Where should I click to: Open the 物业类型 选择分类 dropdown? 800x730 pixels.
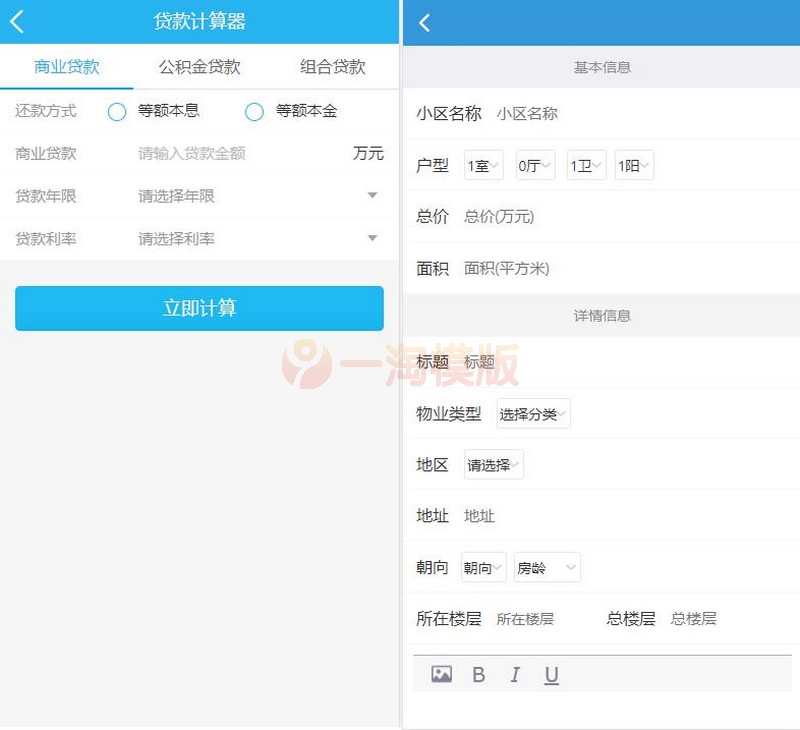534,412
